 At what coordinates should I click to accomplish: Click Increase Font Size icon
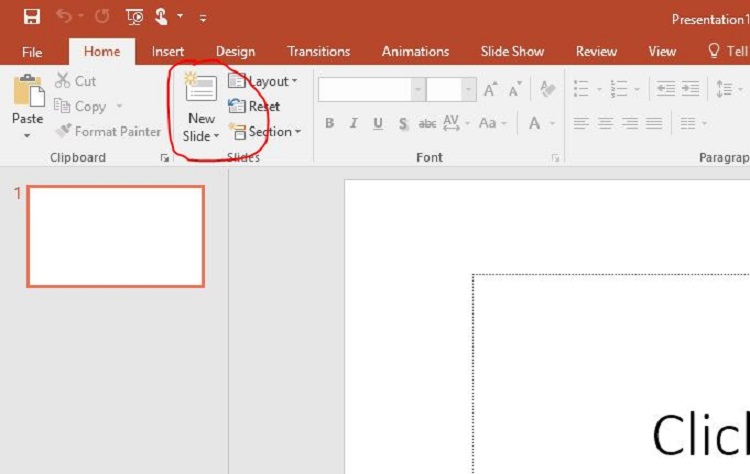490,89
